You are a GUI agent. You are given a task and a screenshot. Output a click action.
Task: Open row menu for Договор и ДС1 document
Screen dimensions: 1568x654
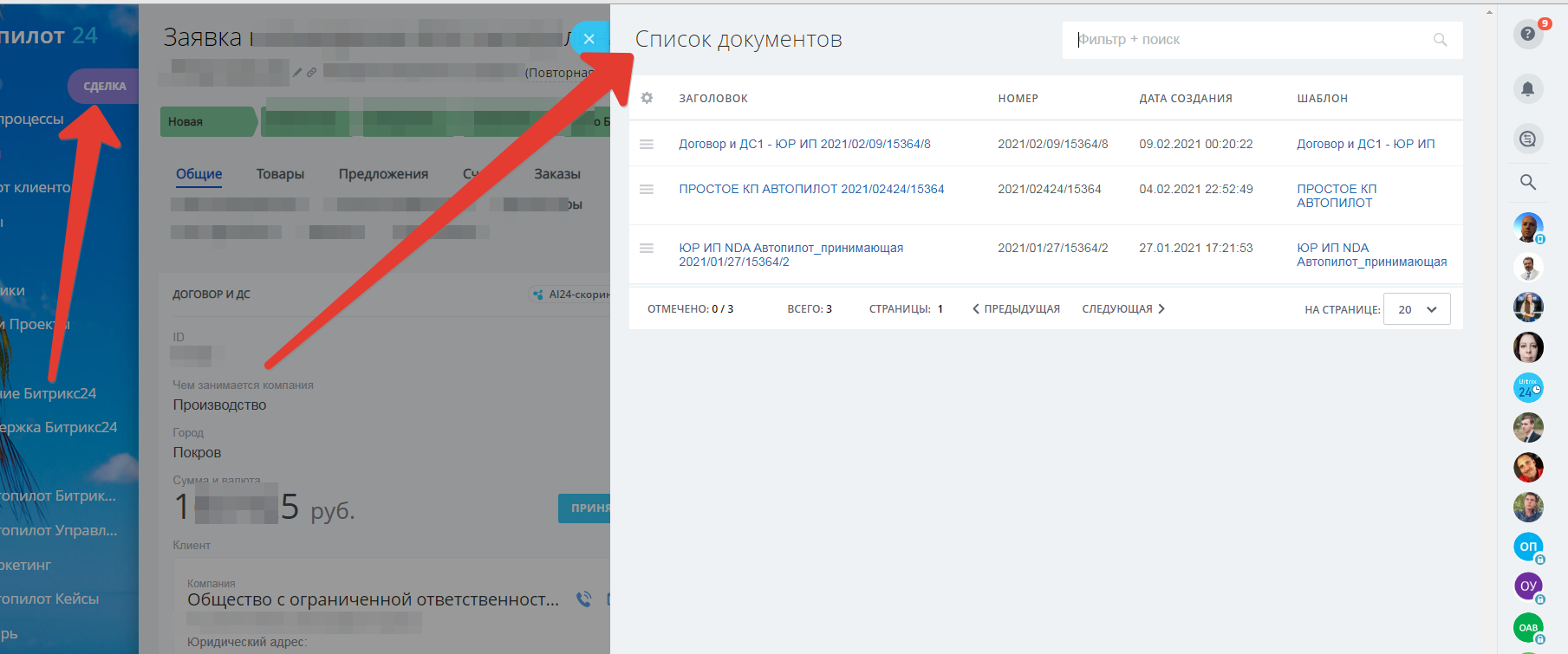[647, 144]
